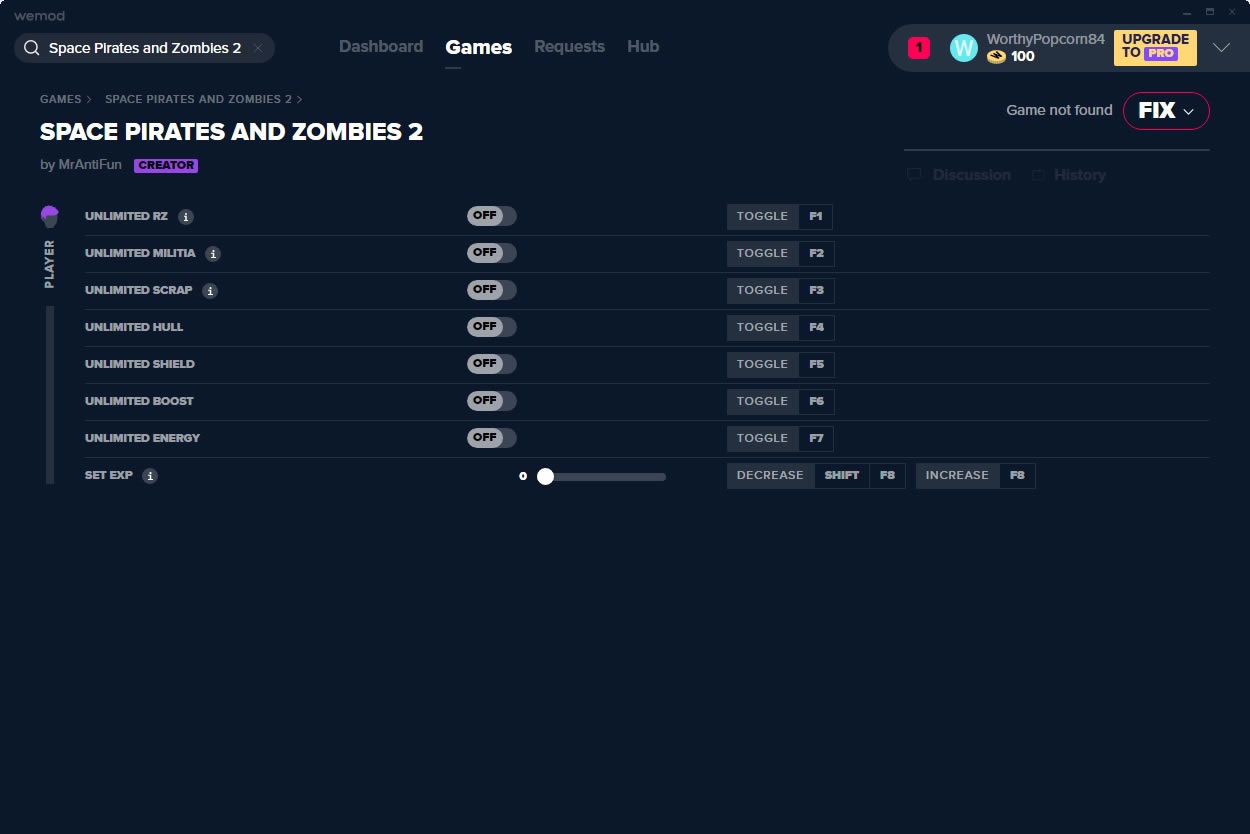Enable the Unlimited Hull toggle
Screen dimensions: 1250x834
491,327
